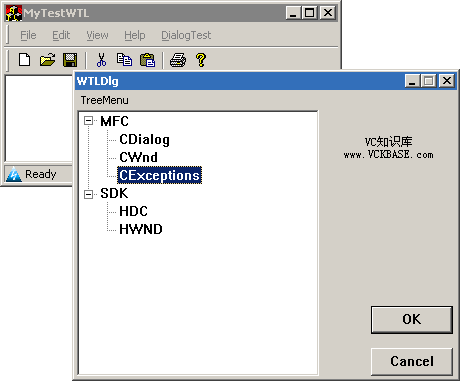Click the MyTestWTL title bar app icon

click(x=14, y=13)
